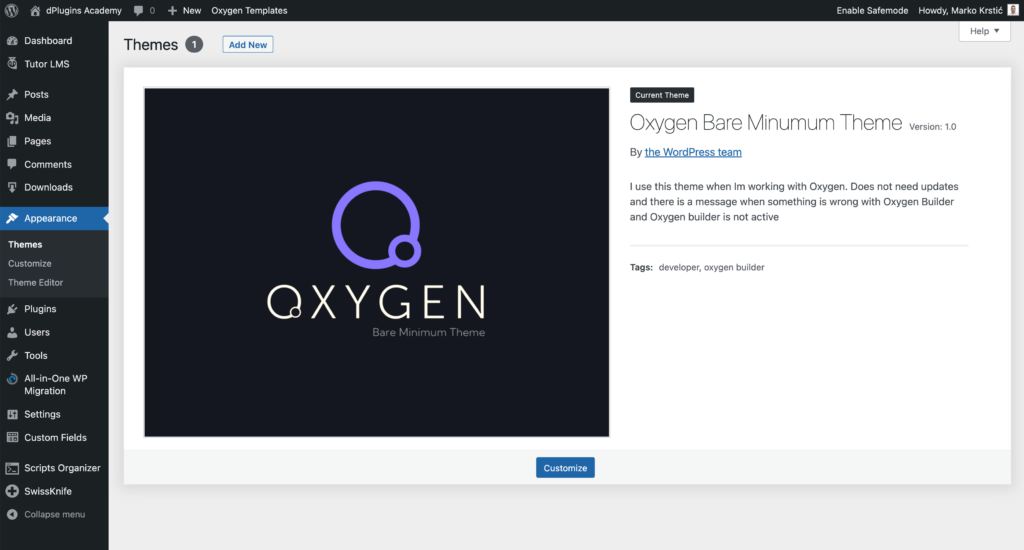The width and height of the screenshot is (1024, 550).
Task: Follow the WordPress team link
Action: [693, 152]
